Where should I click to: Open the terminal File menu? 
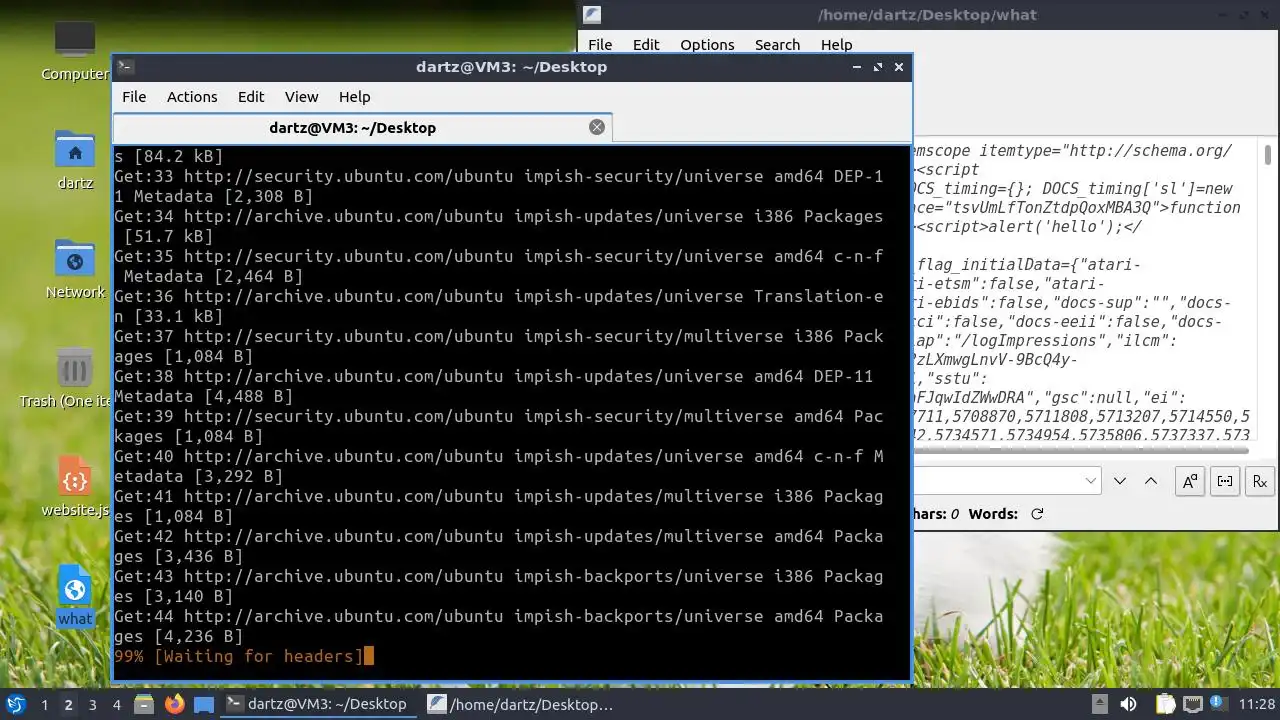coord(134,97)
